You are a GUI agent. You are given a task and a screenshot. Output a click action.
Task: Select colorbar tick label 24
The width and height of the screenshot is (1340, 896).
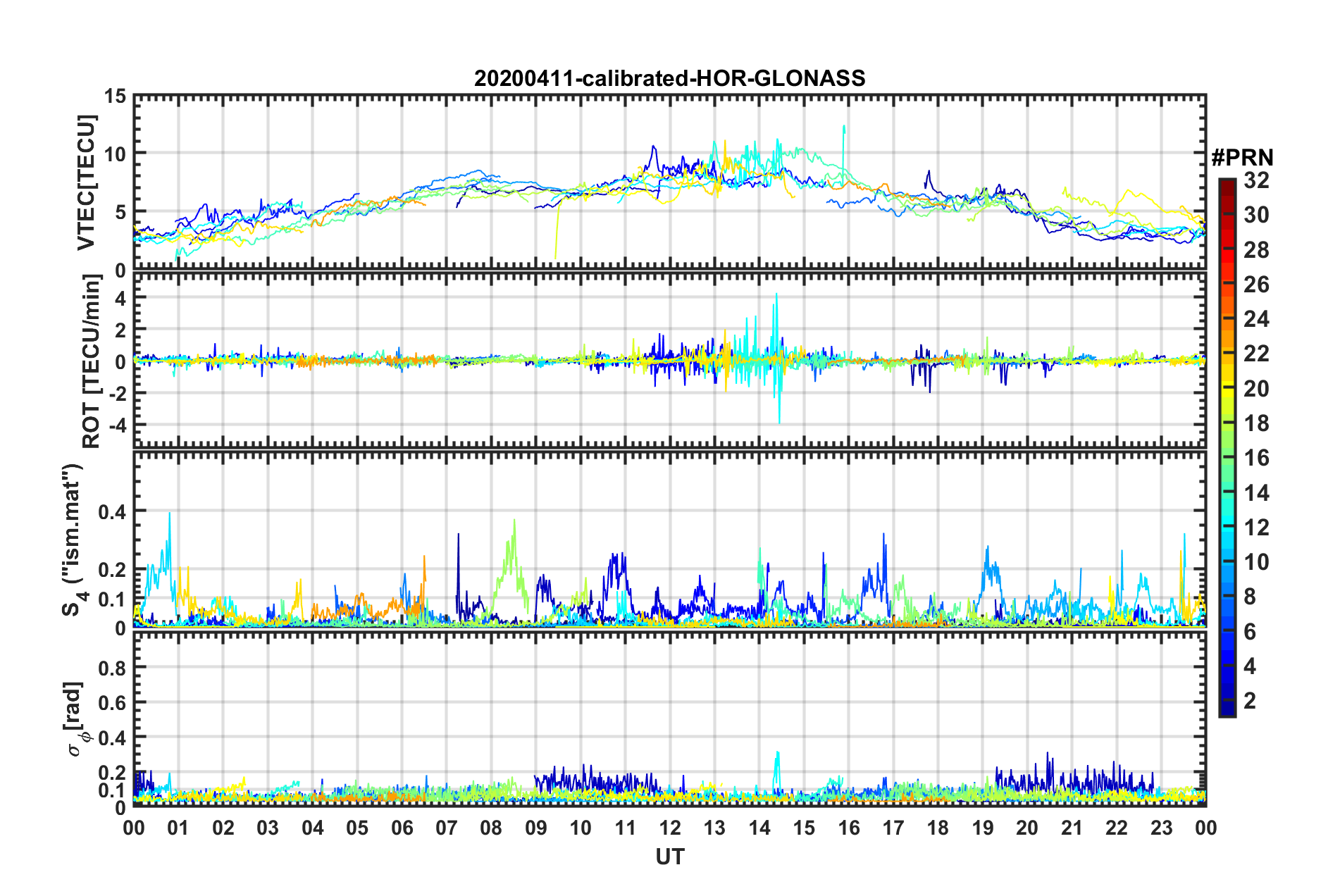[x=1256, y=319]
